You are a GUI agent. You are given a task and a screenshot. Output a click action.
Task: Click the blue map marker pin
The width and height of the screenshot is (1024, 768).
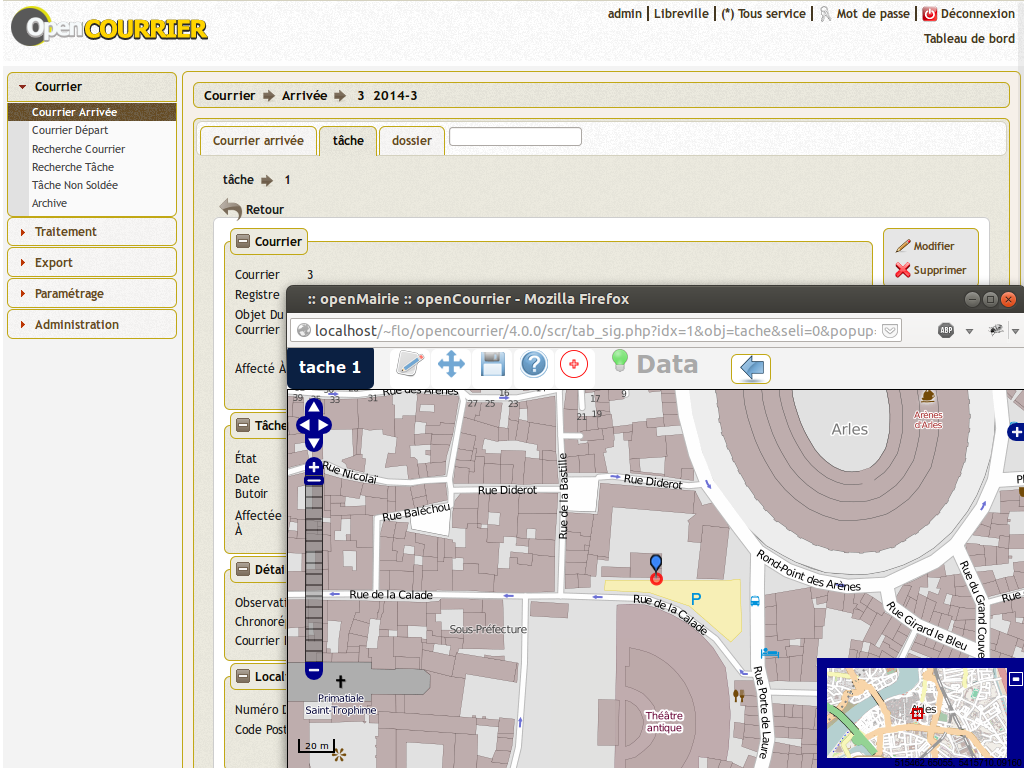pyautogui.click(x=656, y=564)
